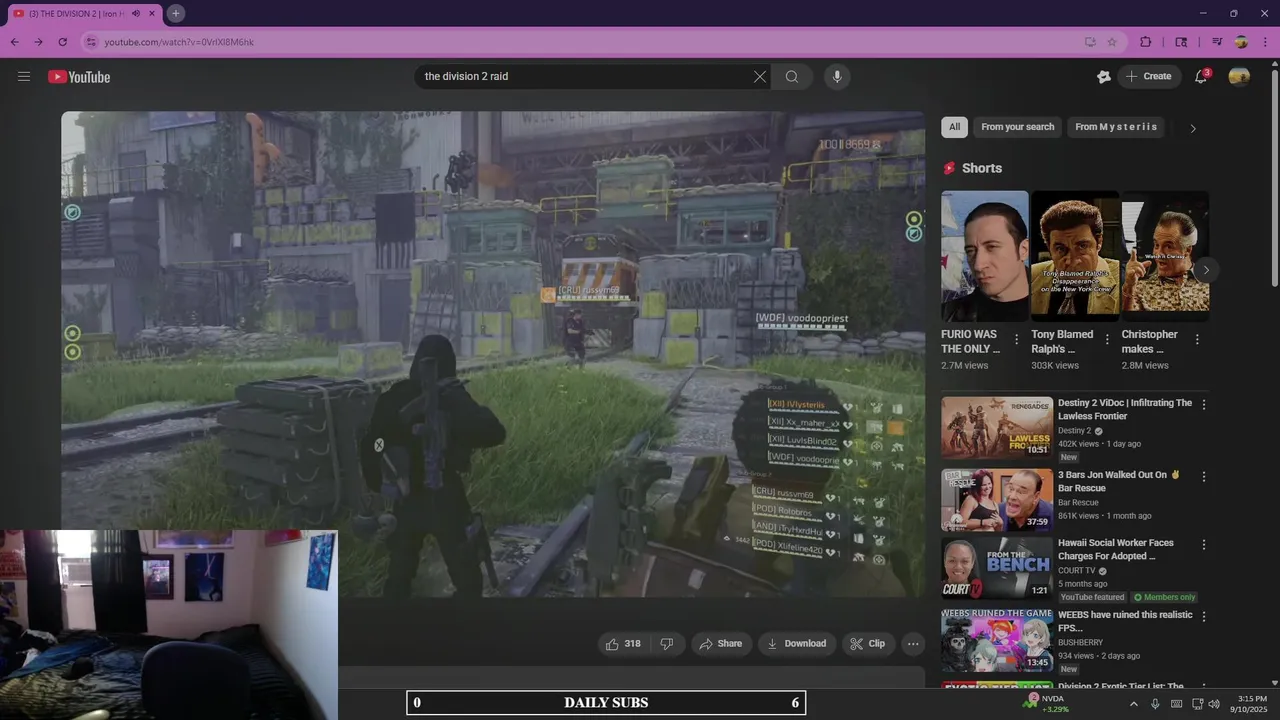This screenshot has width=1280, height=720.
Task: Open the BUSHBERRY channel name
Action: (1080, 643)
